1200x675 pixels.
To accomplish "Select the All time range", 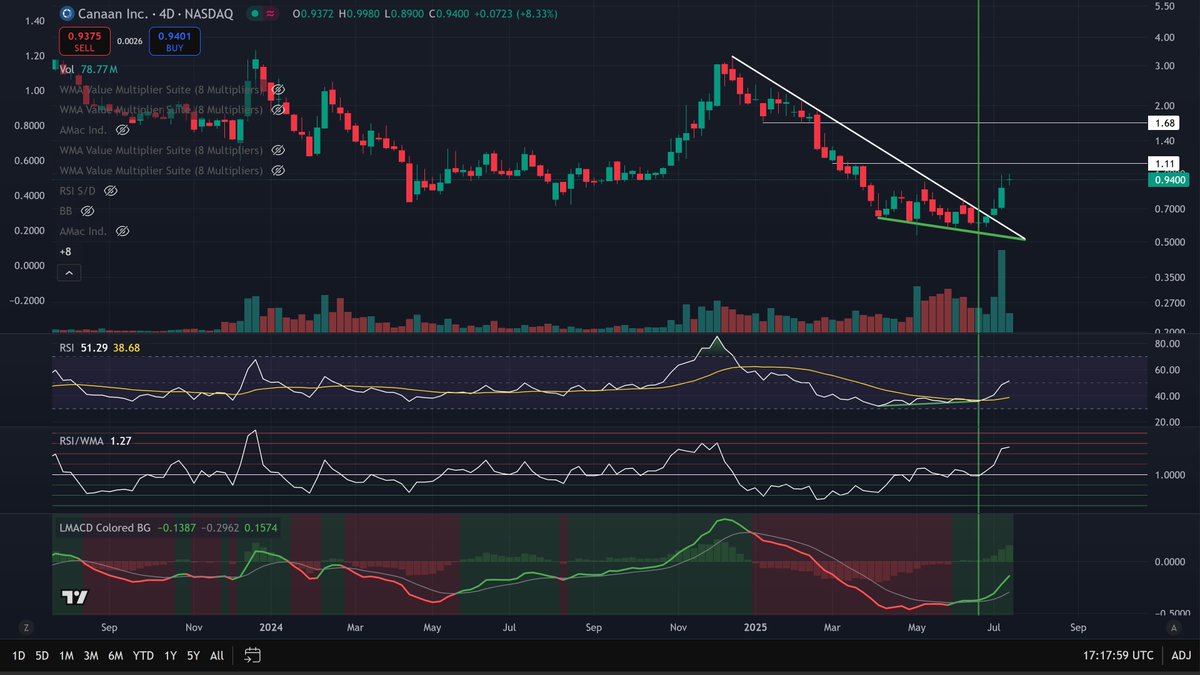I will pyautogui.click(x=217, y=655).
